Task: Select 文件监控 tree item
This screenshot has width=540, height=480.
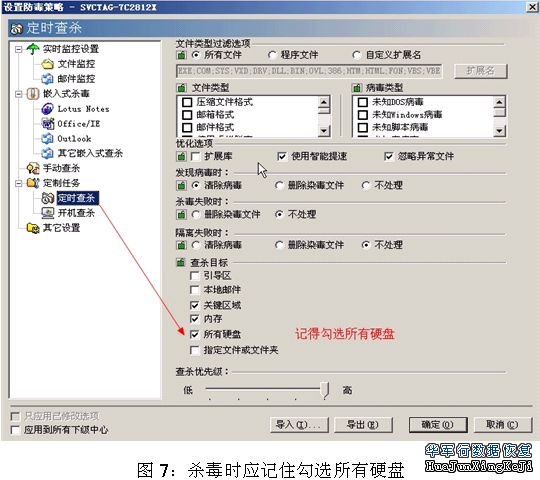Action: pyautogui.click(x=76, y=64)
